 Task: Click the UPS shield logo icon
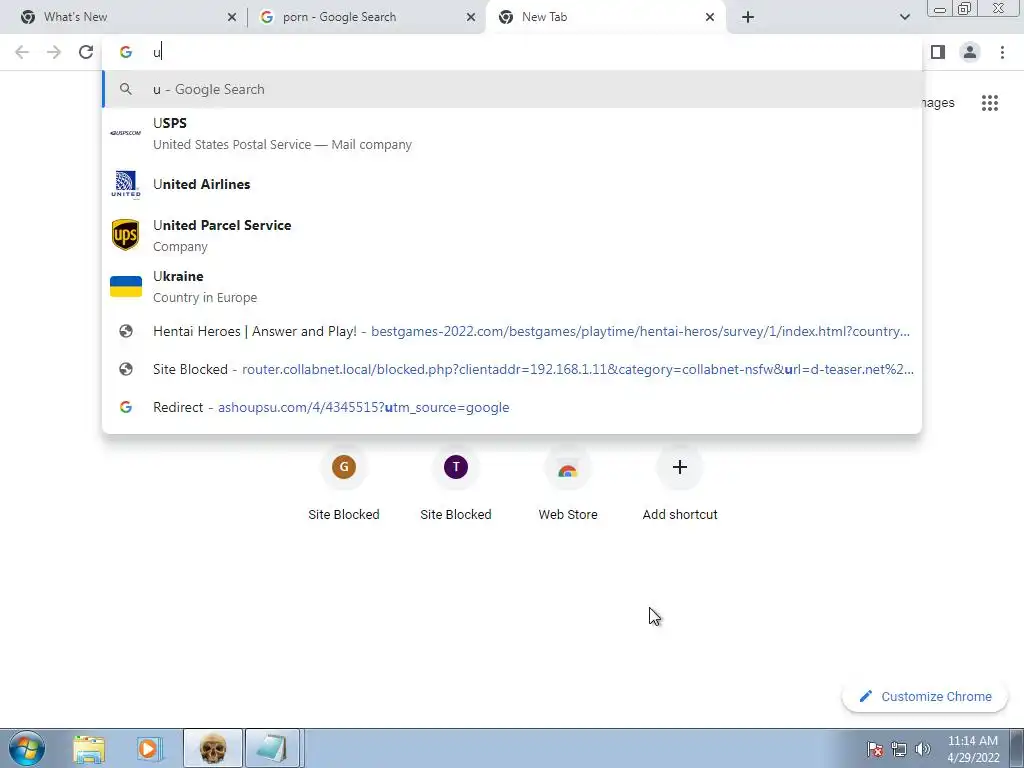[x=125, y=235]
